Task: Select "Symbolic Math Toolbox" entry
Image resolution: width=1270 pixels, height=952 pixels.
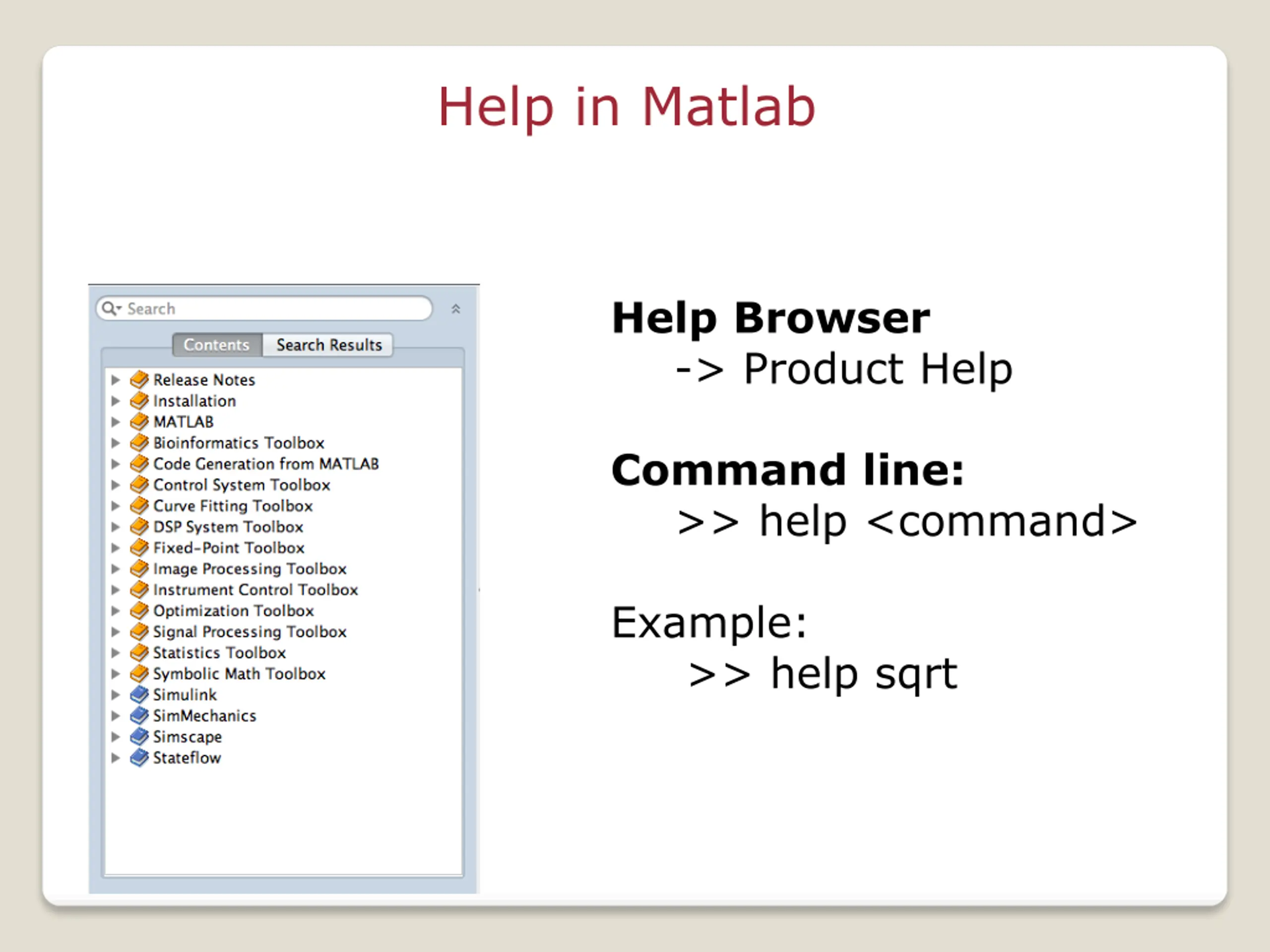Action: point(240,674)
